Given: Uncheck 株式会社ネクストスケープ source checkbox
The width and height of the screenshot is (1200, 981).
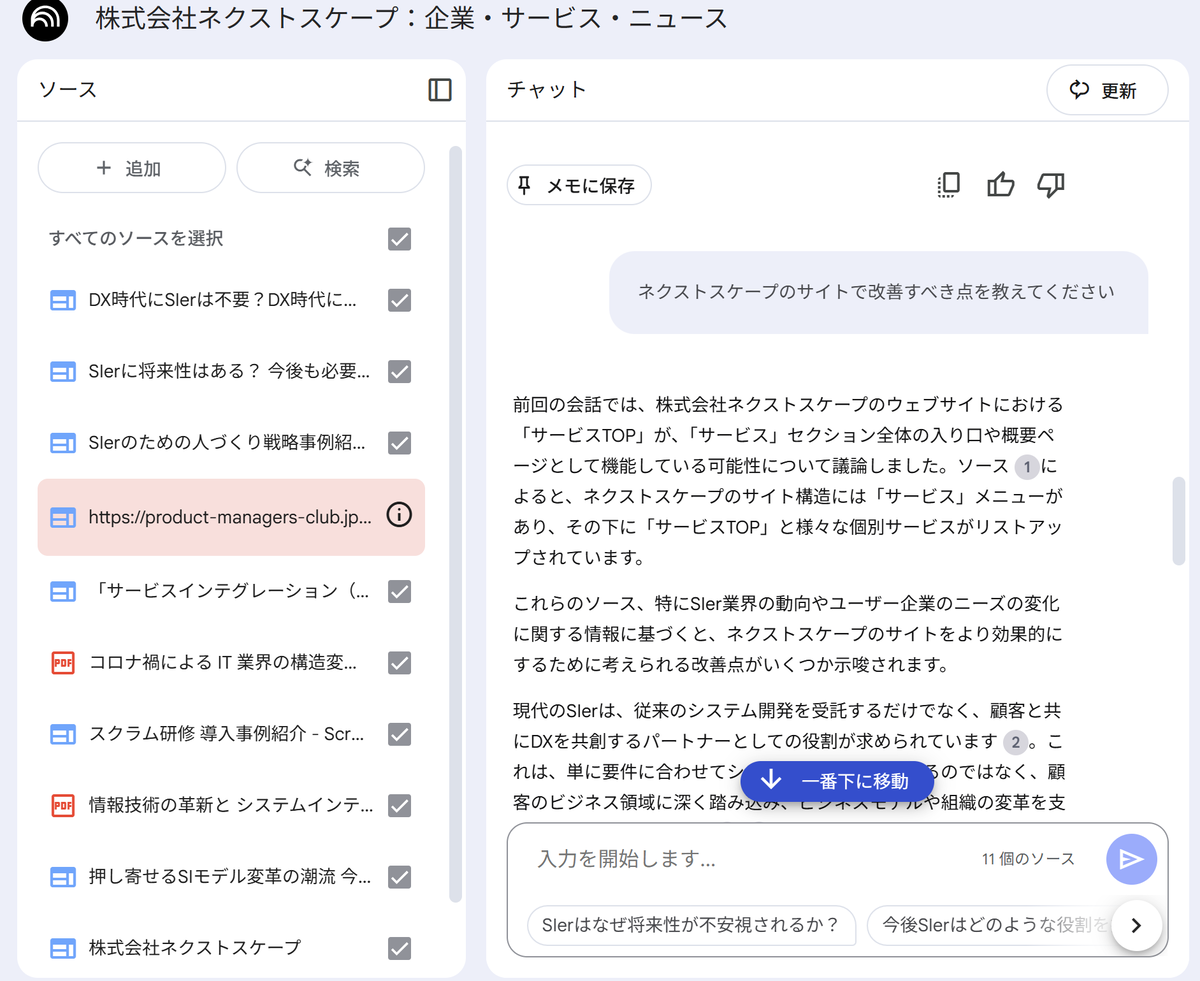Looking at the screenshot, I should tap(400, 948).
